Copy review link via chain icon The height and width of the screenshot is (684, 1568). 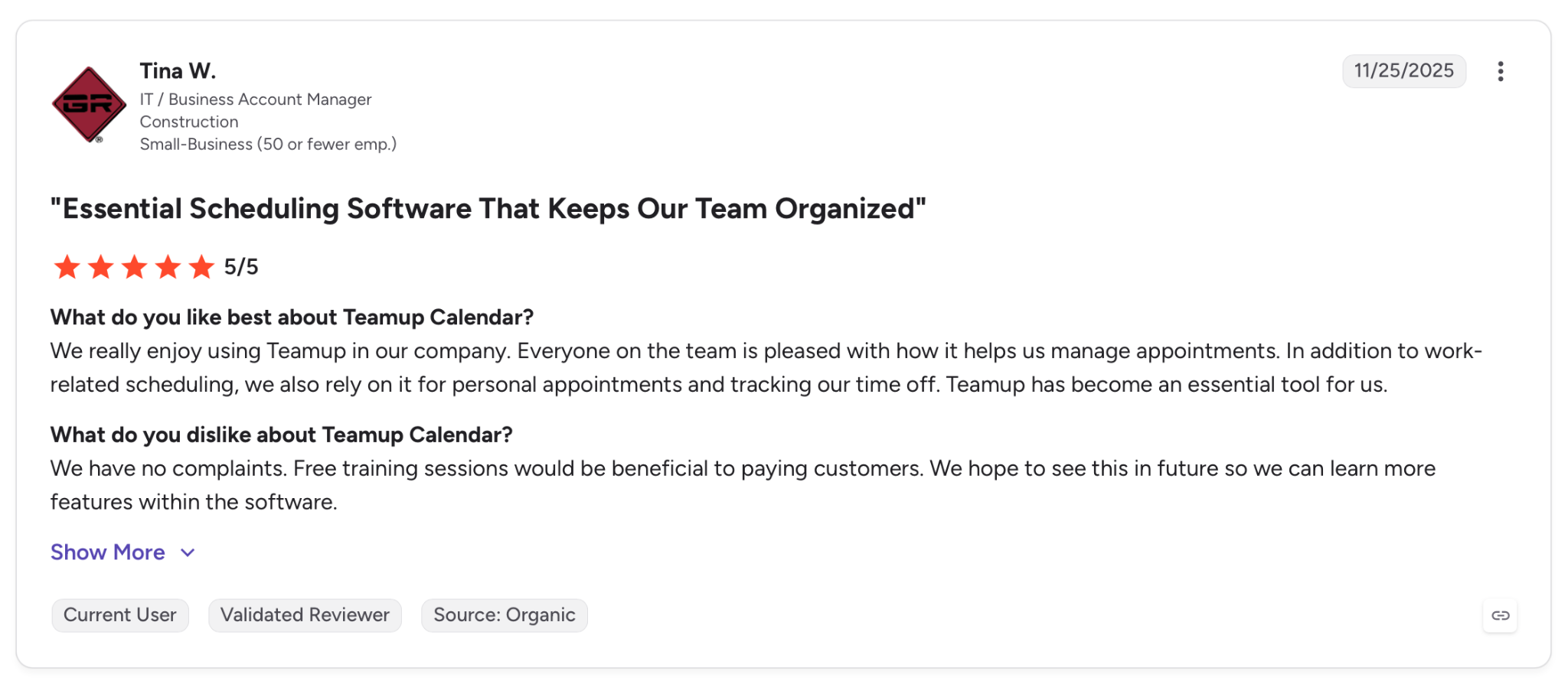click(x=1500, y=615)
